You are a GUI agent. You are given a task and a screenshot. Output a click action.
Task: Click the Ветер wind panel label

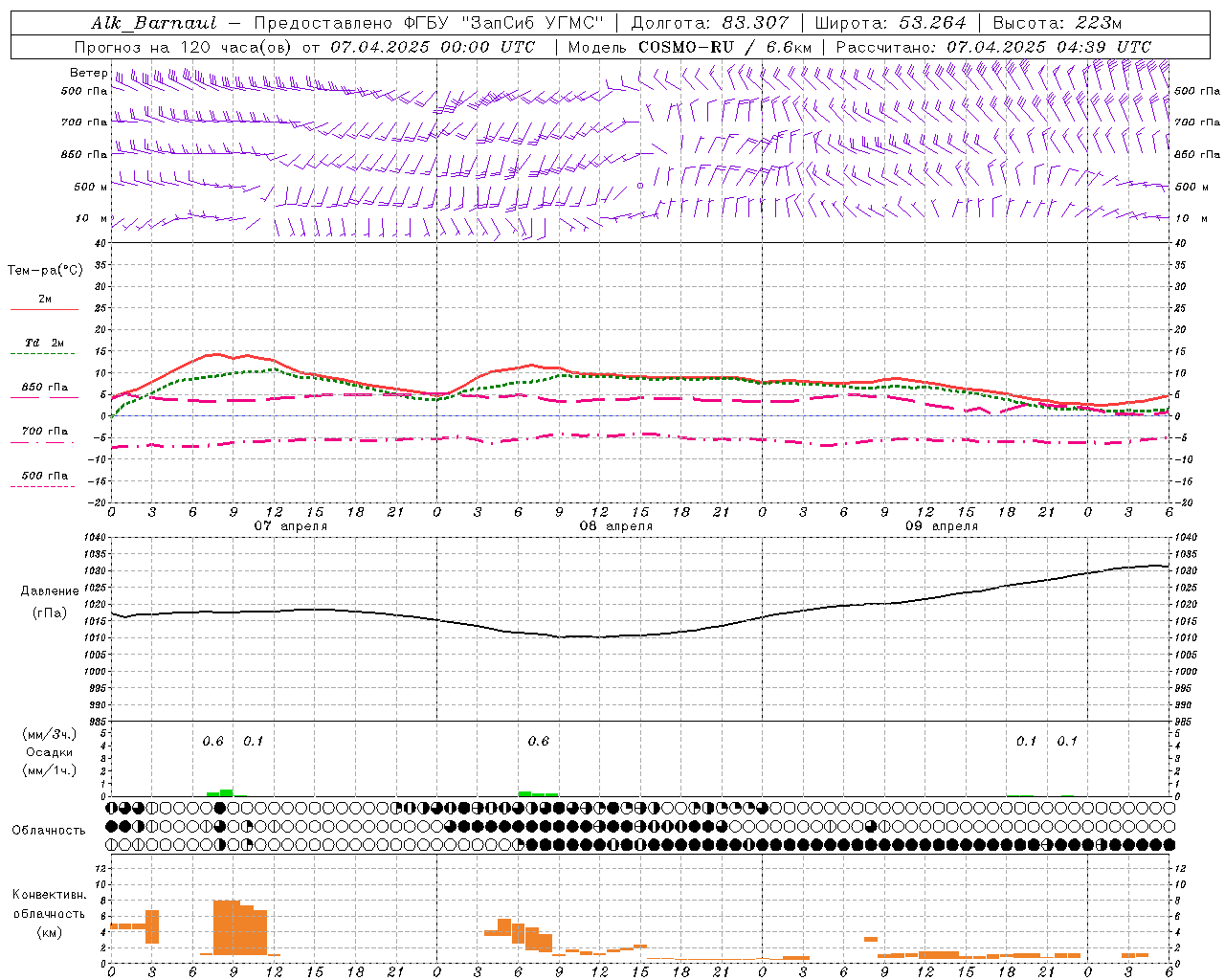pos(88,73)
